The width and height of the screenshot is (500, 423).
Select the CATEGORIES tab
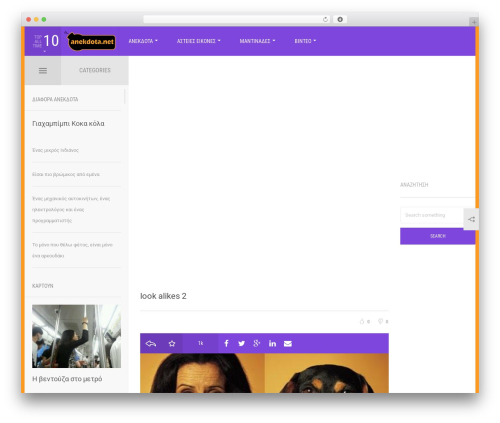[95, 70]
